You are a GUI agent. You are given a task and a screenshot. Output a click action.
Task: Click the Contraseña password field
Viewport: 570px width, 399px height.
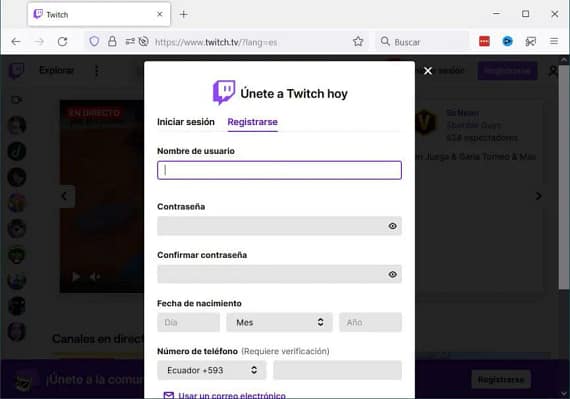pos(279,226)
